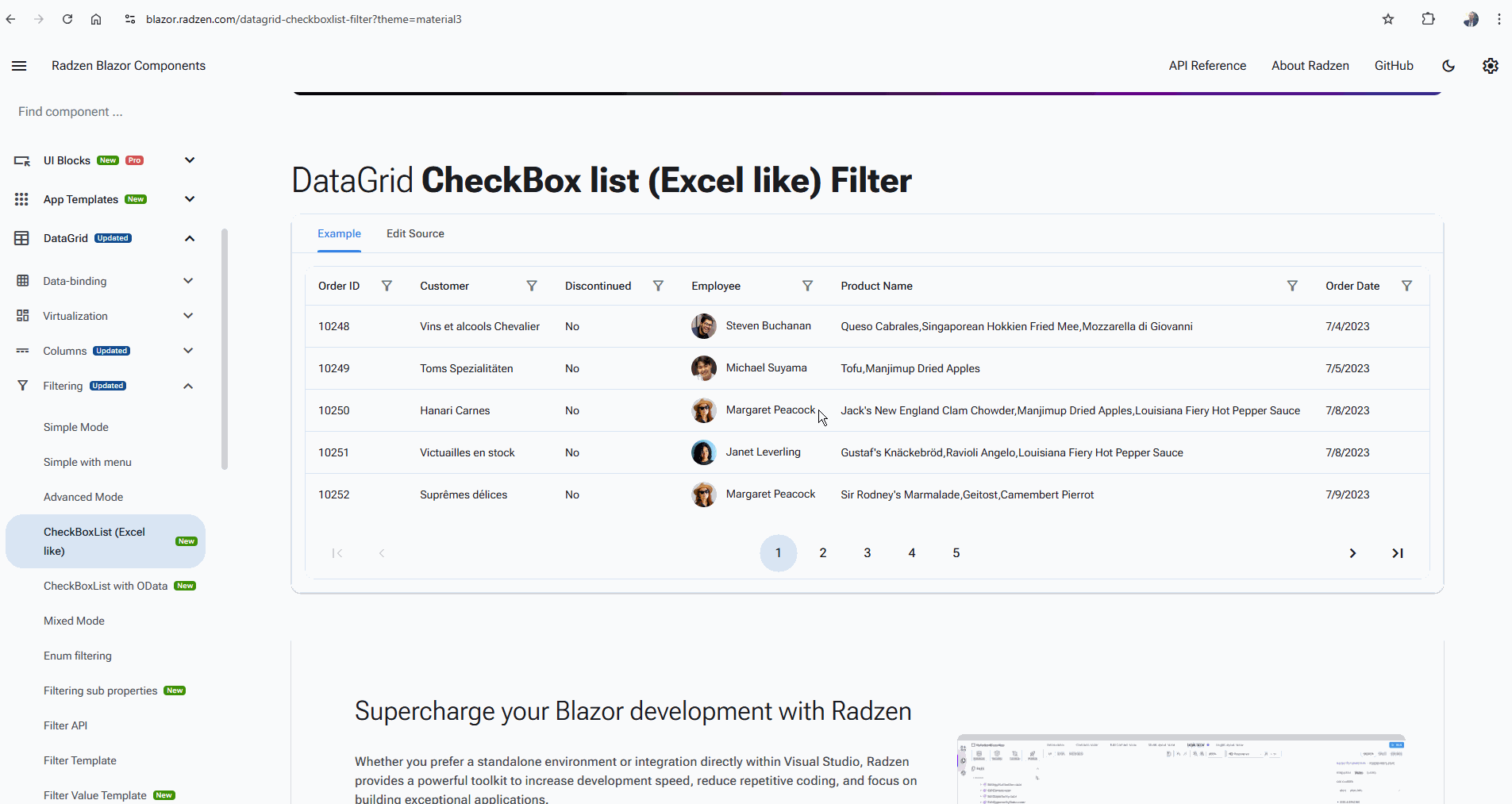Click Virtualization sidebar icon

pyautogui.click(x=23, y=316)
